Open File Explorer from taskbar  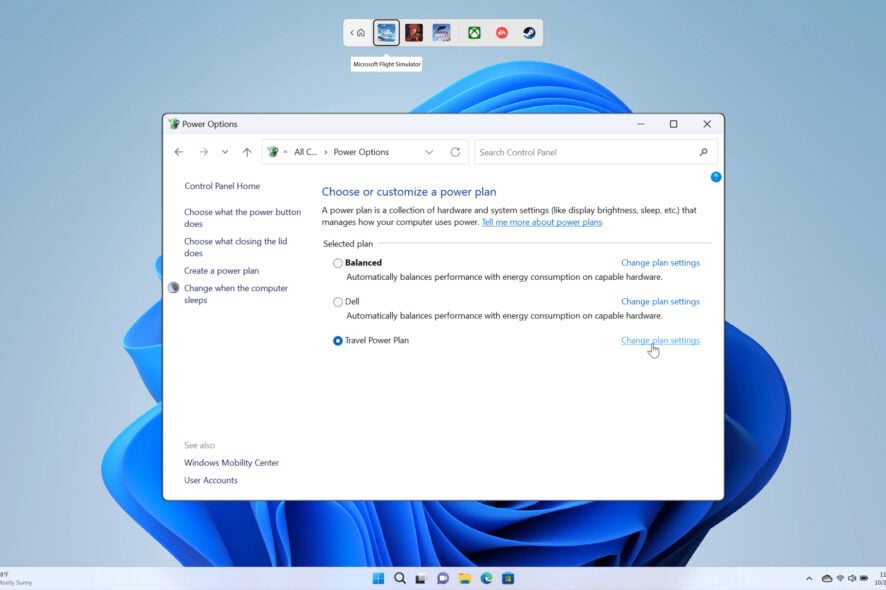point(464,578)
